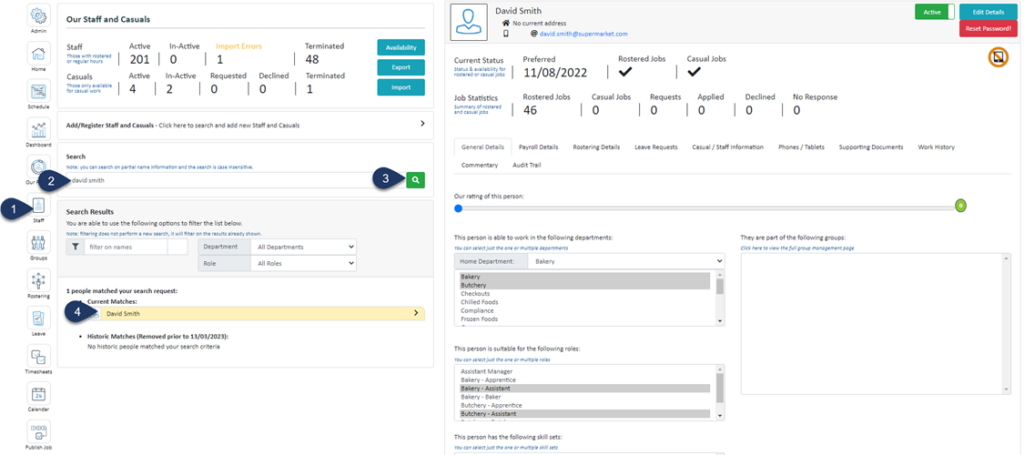1024x455 pixels.
Task: Open the Role filter dropdown
Action: pyautogui.click(x=304, y=263)
